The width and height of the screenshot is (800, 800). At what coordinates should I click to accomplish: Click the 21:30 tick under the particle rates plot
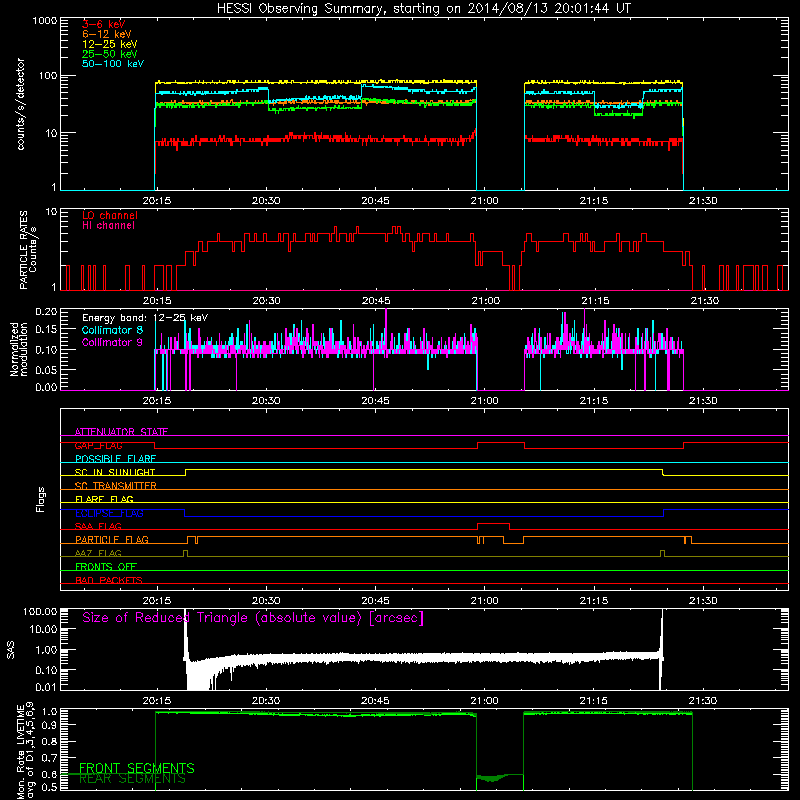pos(705,301)
